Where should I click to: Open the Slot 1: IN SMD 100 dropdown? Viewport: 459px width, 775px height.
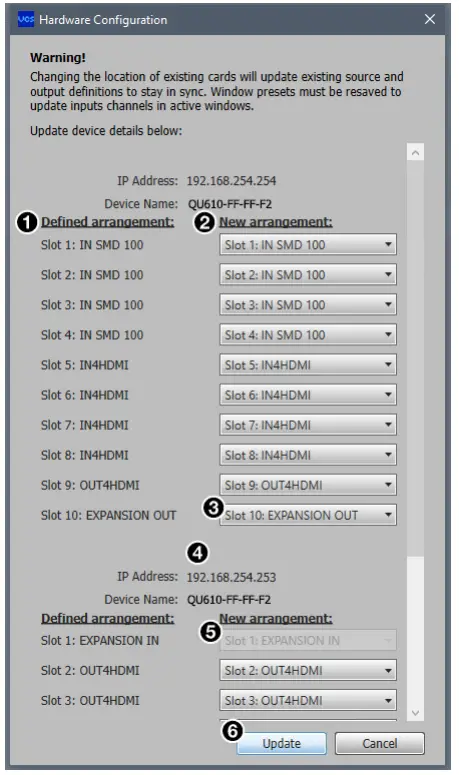click(308, 245)
